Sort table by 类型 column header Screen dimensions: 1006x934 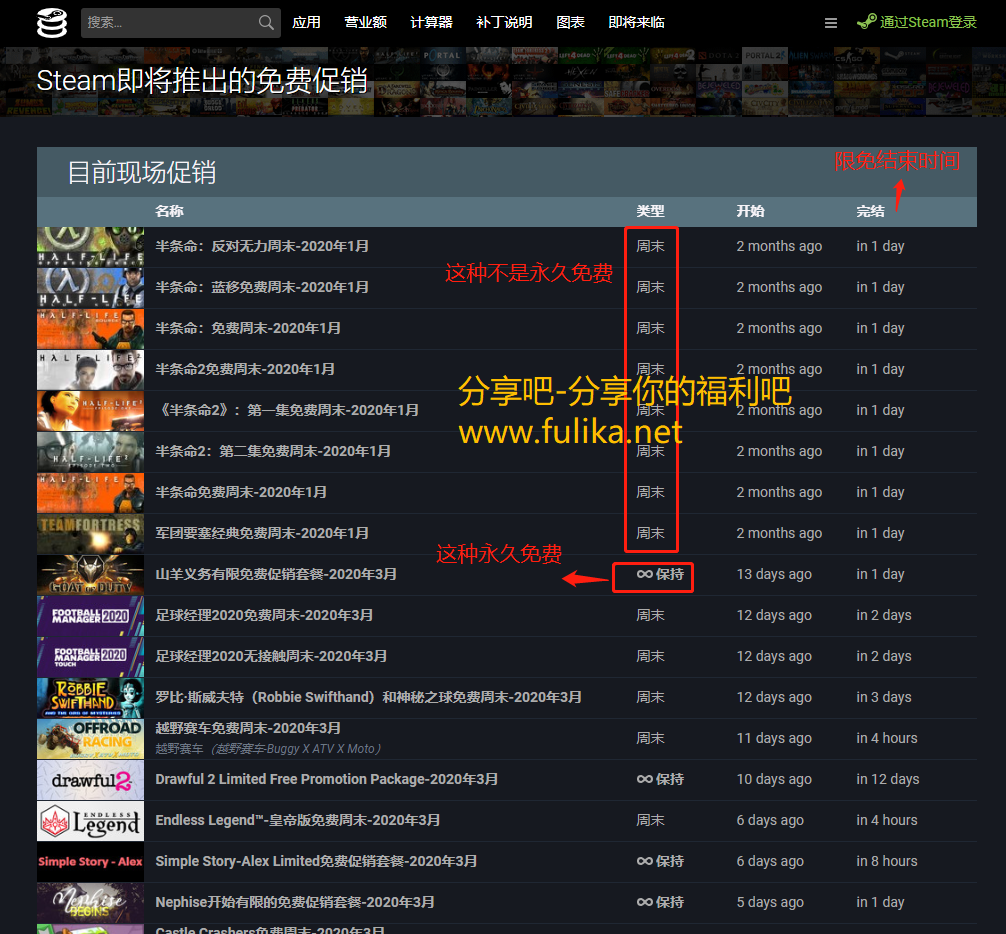click(650, 211)
